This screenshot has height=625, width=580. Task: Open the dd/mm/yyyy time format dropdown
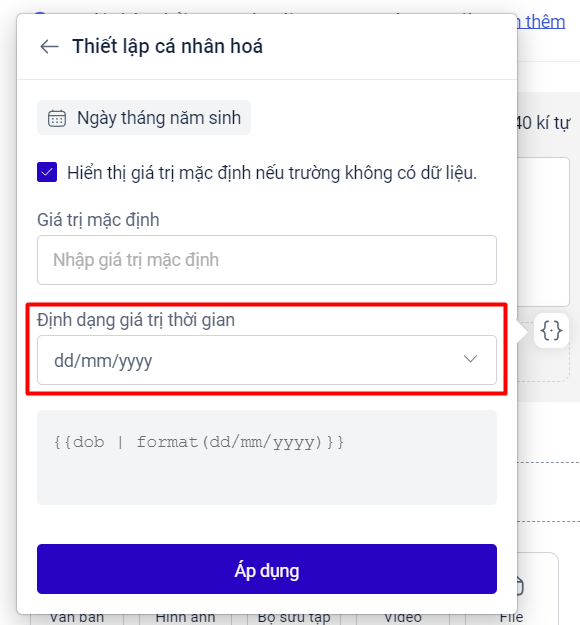[267, 360]
